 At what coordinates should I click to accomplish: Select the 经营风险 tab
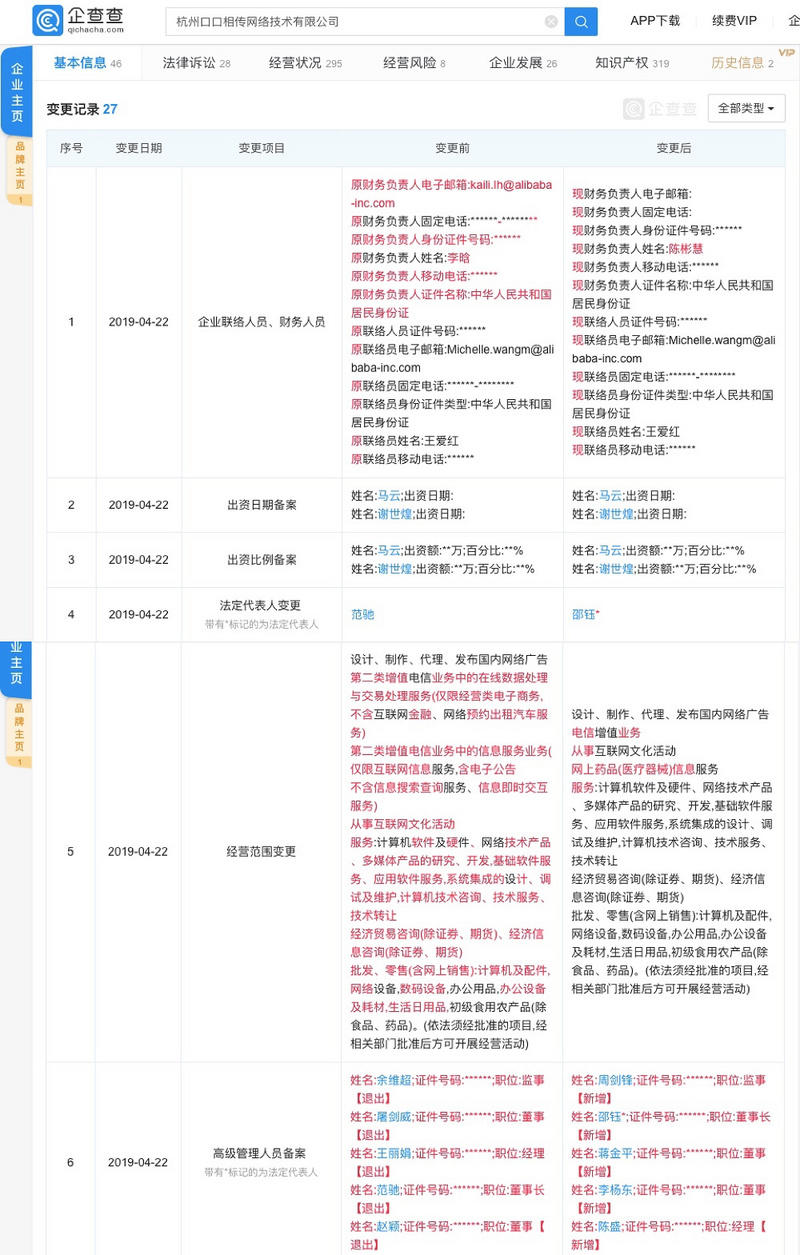414,63
